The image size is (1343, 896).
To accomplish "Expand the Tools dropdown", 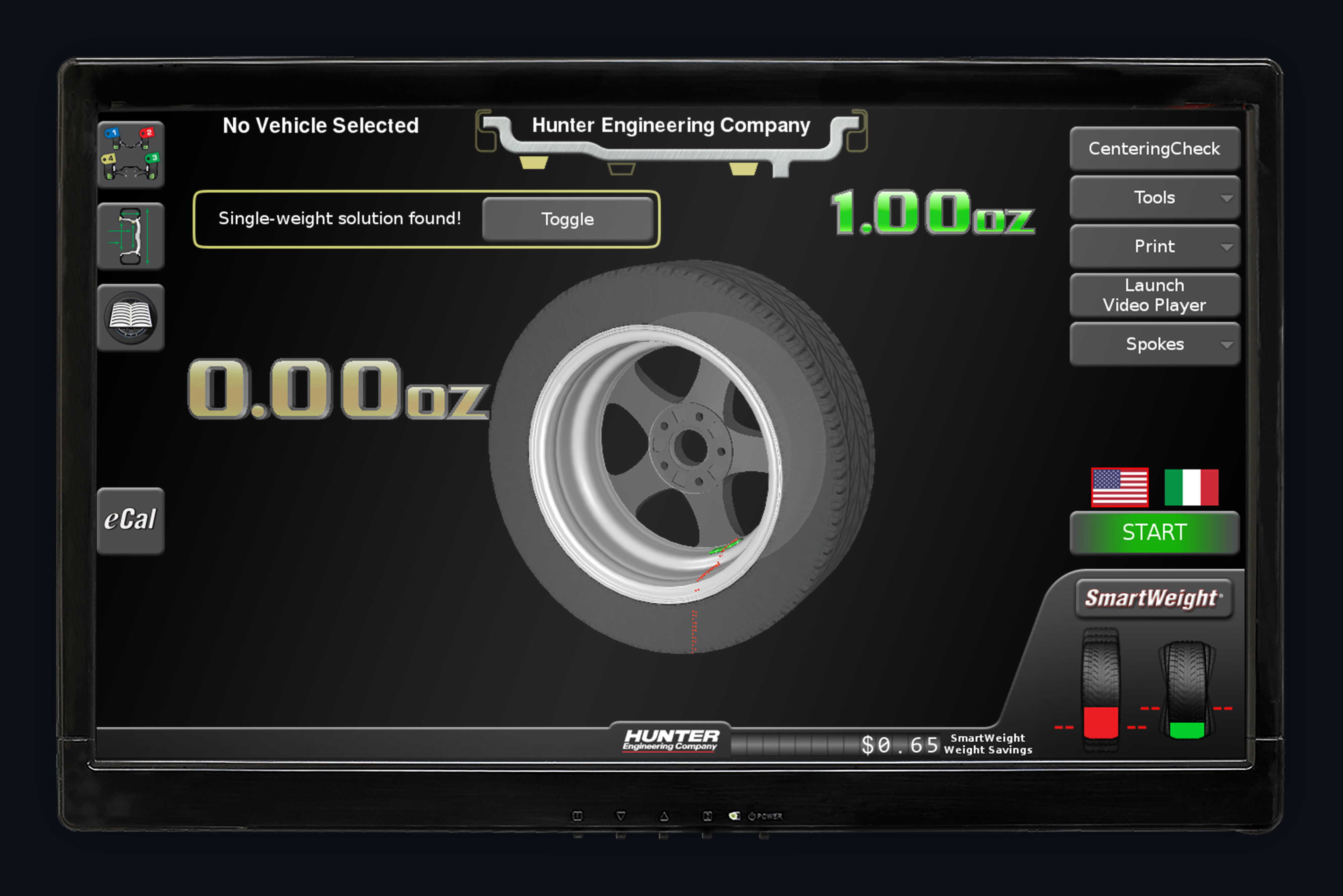I will point(1154,198).
